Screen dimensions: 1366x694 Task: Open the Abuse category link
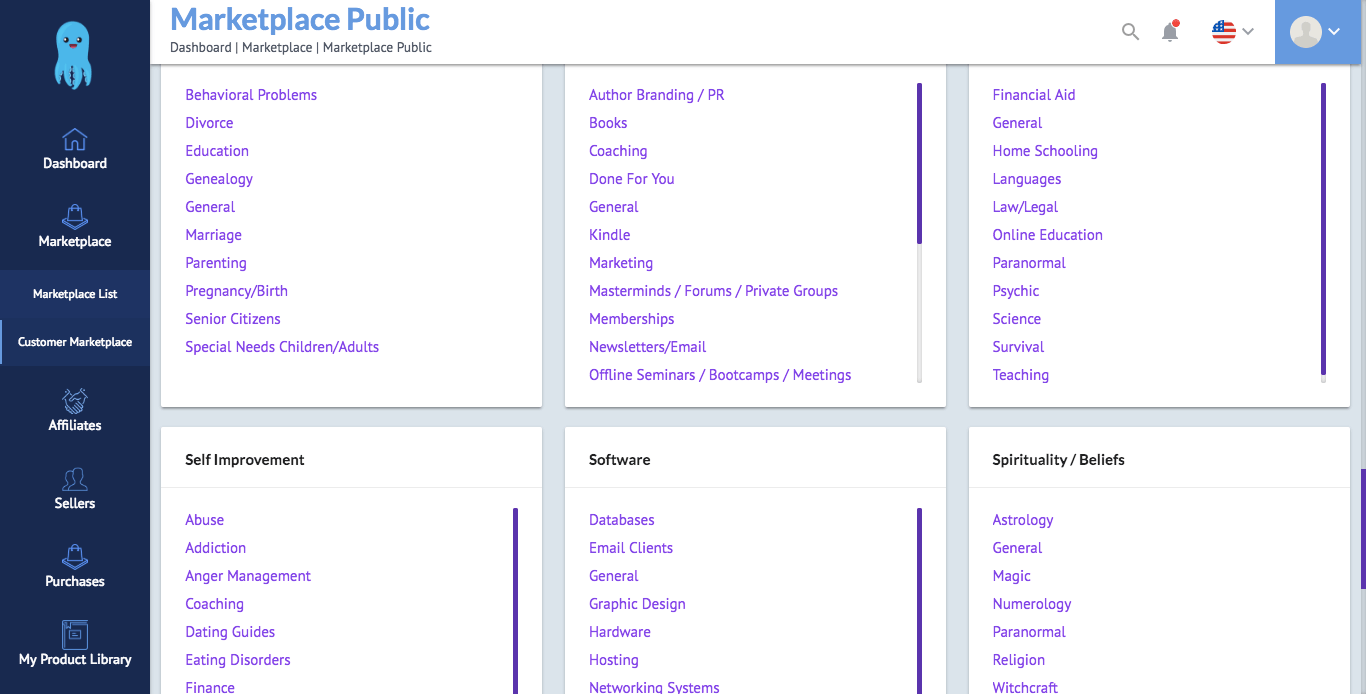(x=205, y=520)
